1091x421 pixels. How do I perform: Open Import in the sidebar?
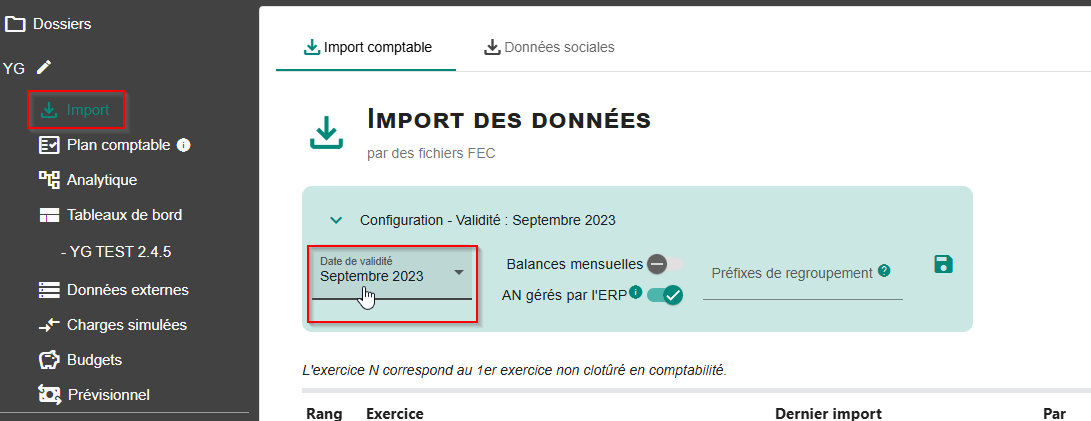[x=87, y=110]
